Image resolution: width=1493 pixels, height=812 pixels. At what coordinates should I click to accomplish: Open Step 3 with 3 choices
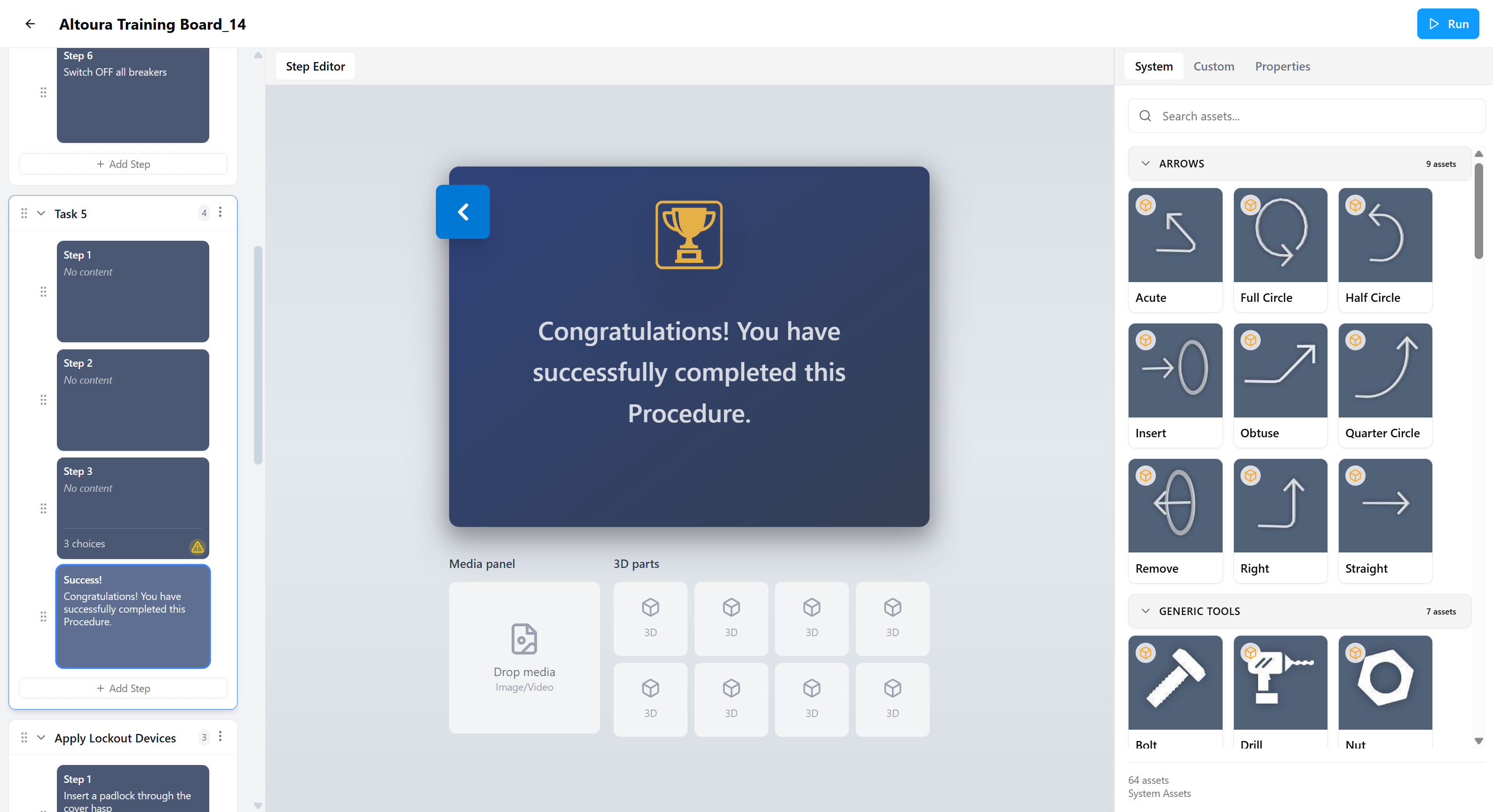[x=133, y=508]
